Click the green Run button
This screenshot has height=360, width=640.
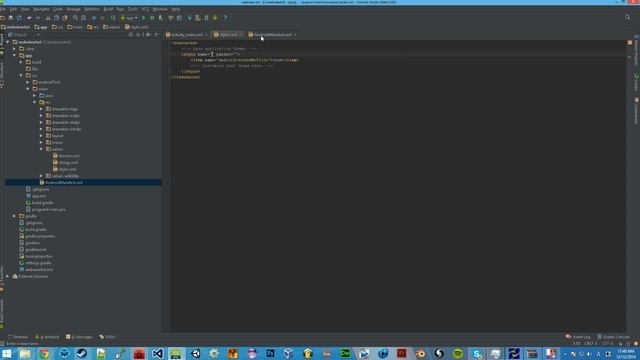point(143,18)
